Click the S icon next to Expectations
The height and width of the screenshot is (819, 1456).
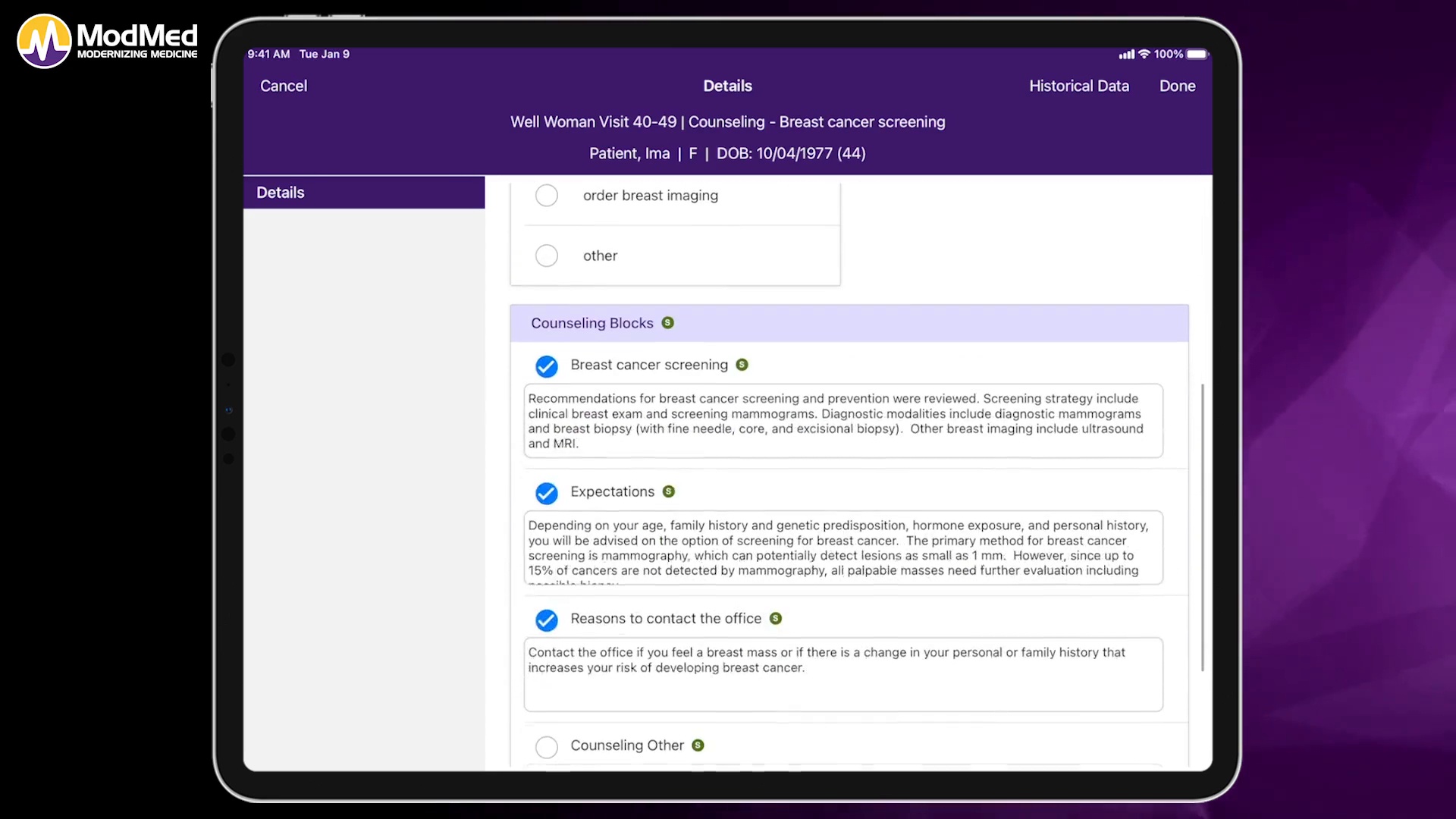[668, 492]
